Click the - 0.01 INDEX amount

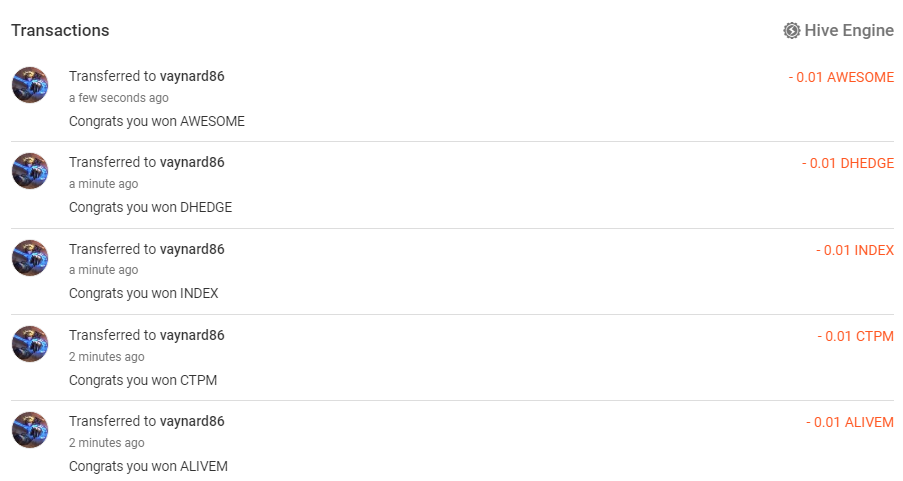pos(855,250)
